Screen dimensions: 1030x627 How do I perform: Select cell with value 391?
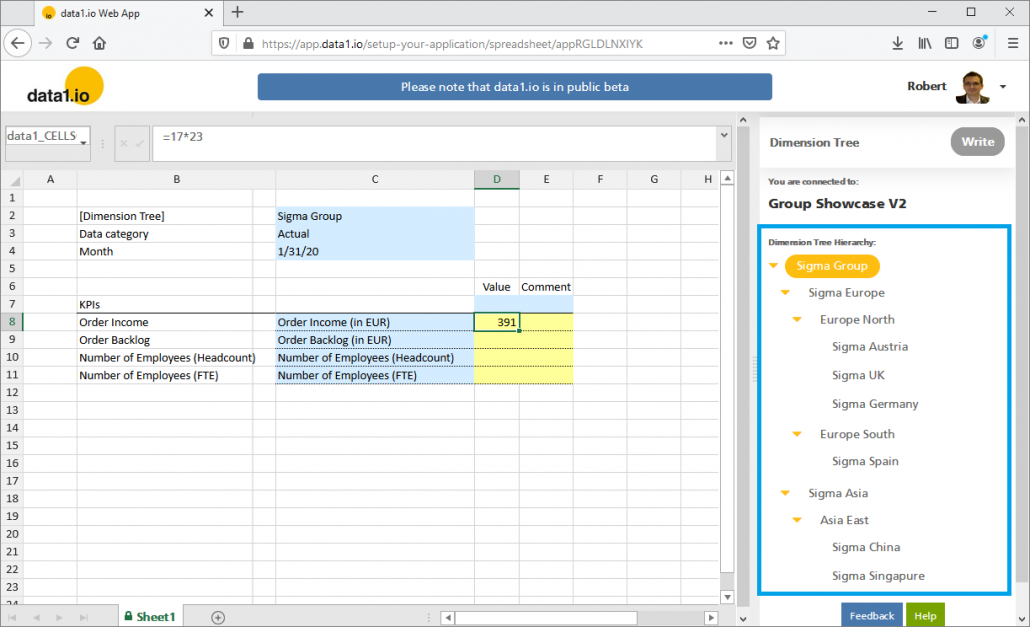(x=497, y=322)
